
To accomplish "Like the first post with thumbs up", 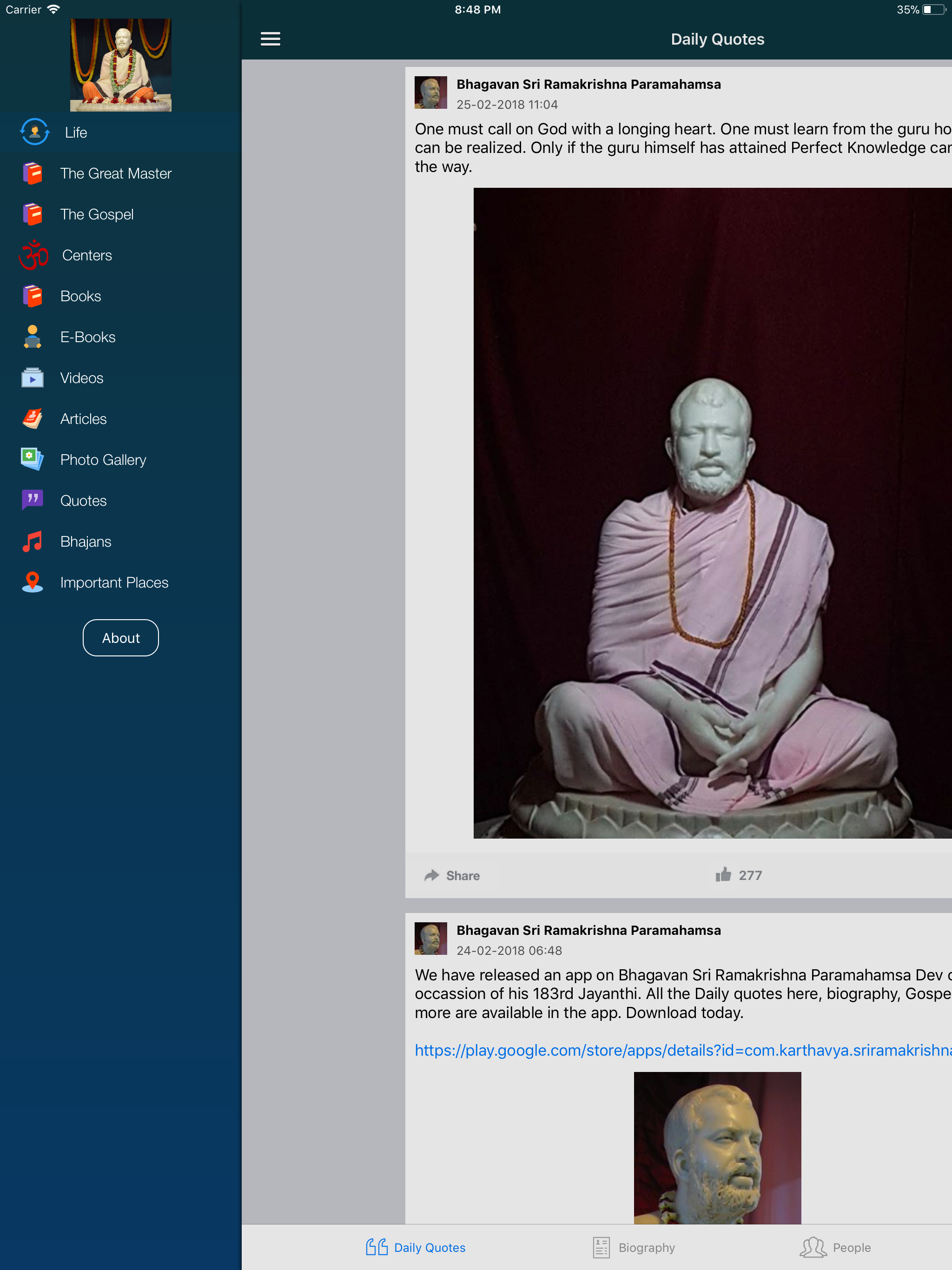I will (x=723, y=874).
